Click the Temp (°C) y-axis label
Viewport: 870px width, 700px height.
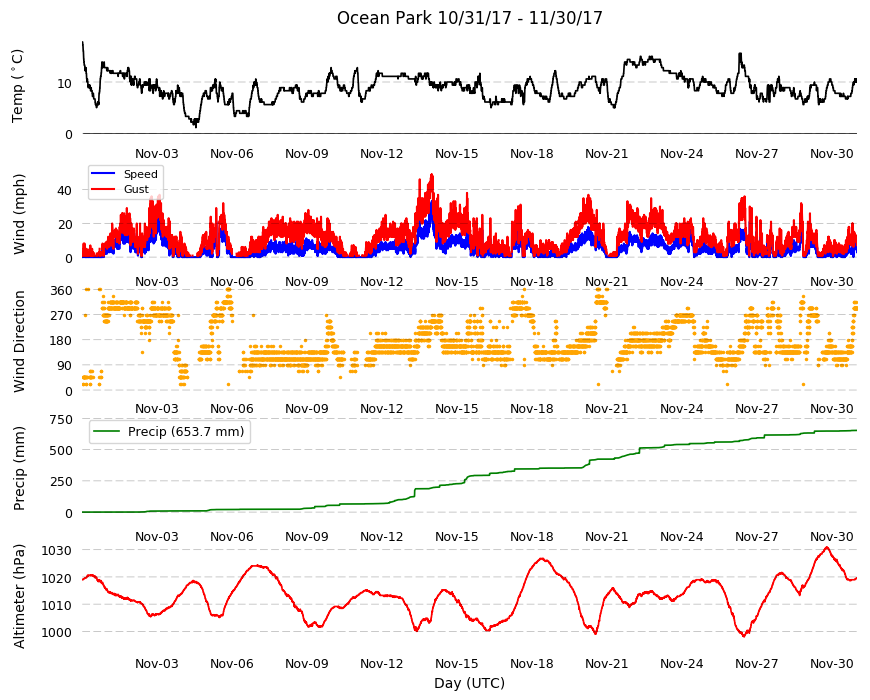tap(18, 86)
